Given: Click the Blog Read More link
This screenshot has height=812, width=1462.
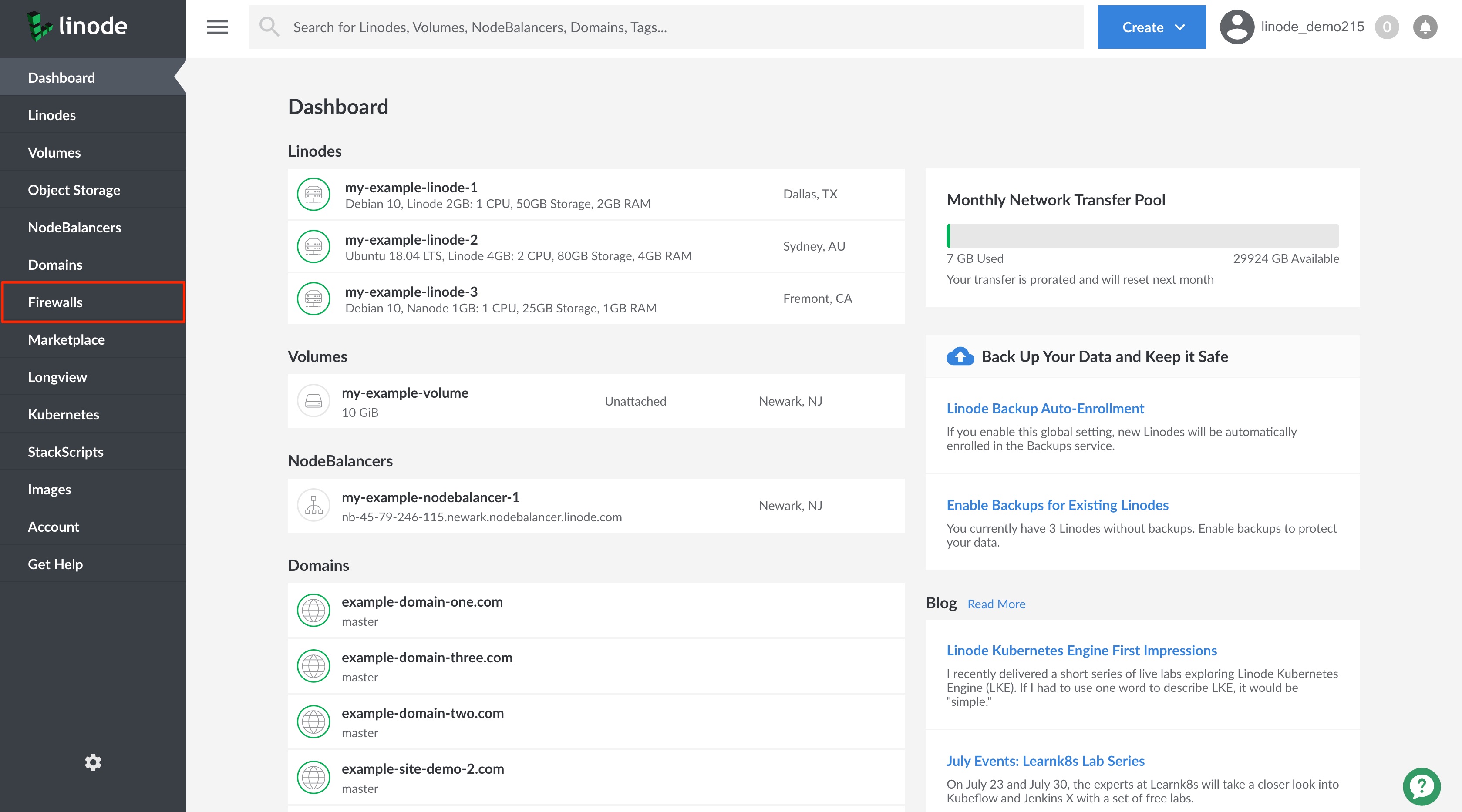Looking at the screenshot, I should click(x=996, y=604).
